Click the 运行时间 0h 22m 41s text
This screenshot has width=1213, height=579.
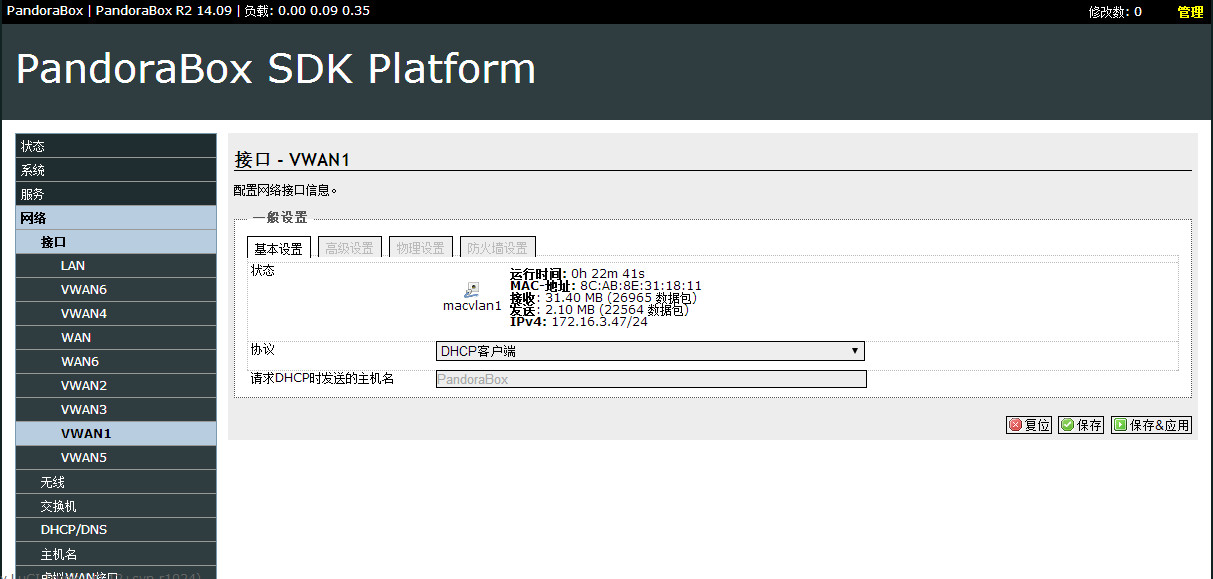tap(577, 274)
